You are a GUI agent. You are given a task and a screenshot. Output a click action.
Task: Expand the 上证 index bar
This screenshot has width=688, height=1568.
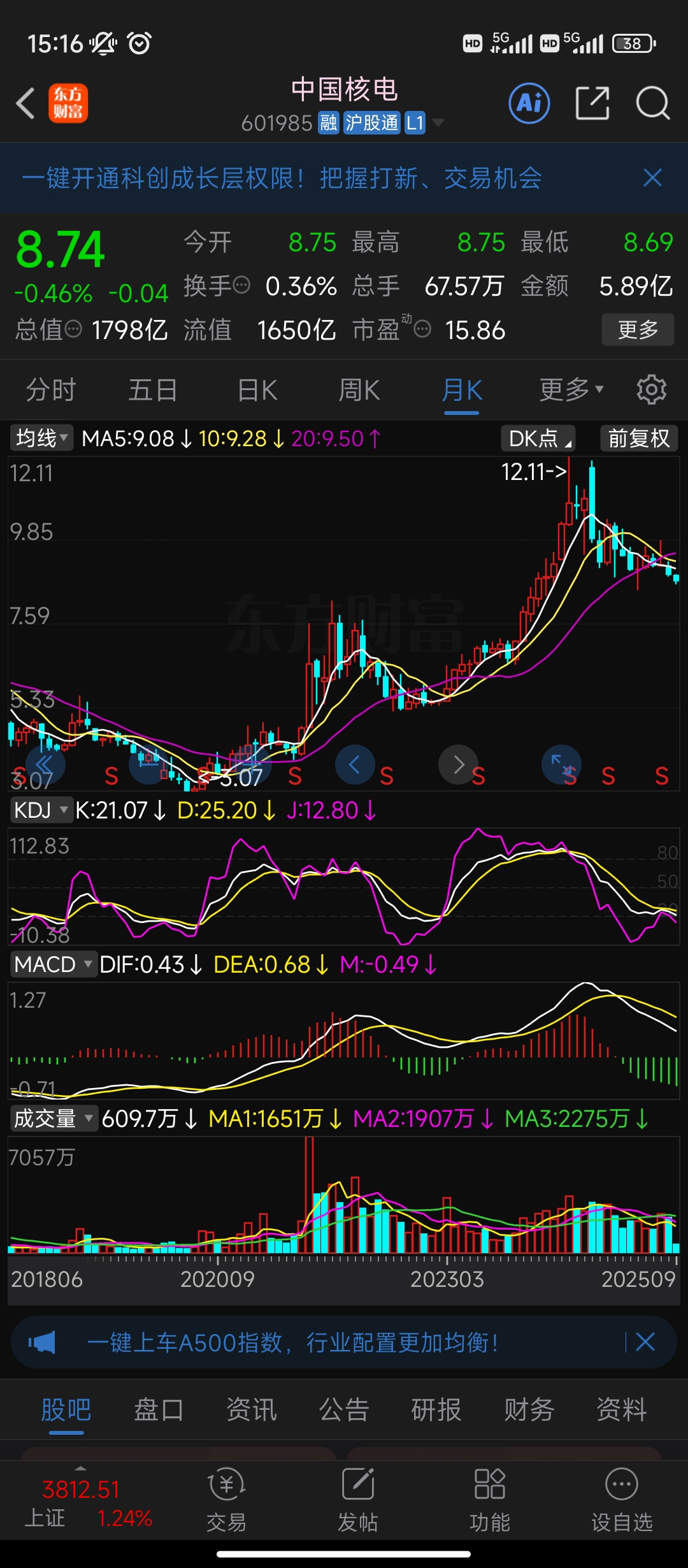coord(80,1467)
